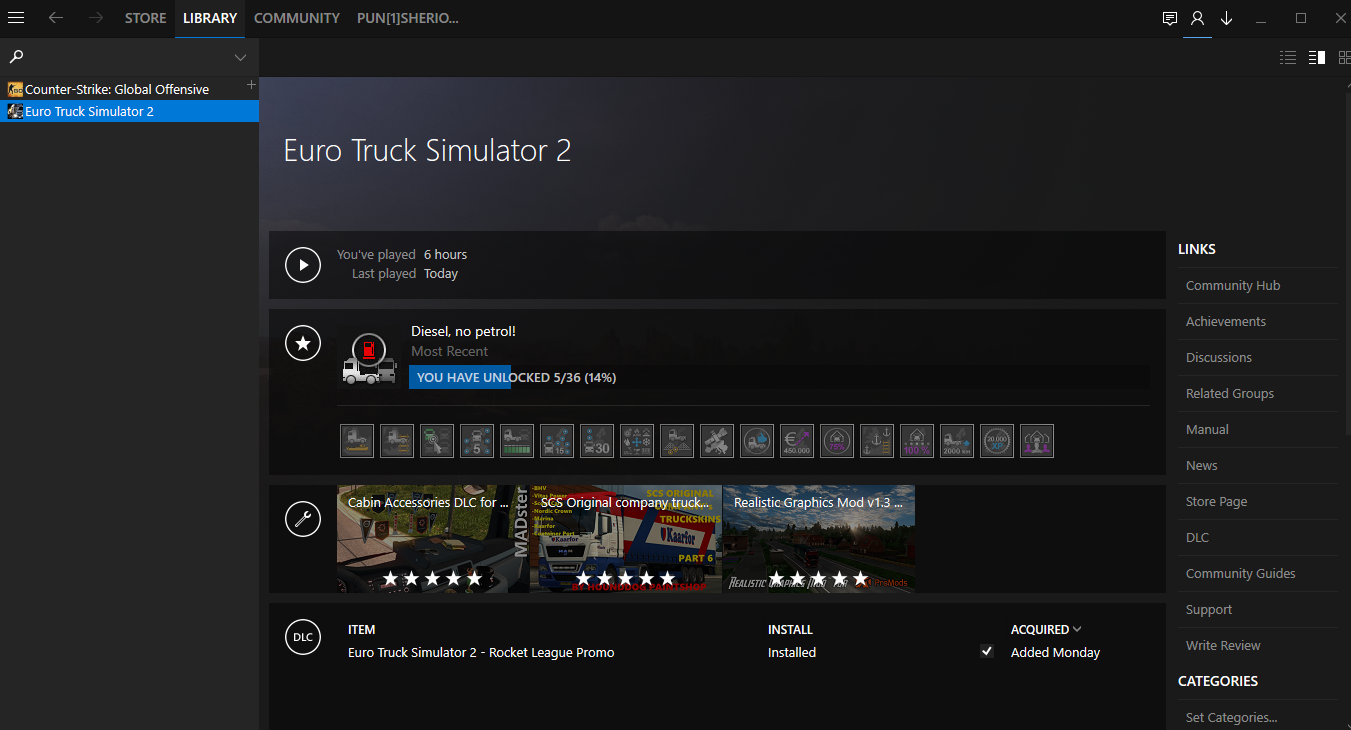
Task: Open the Achievements link
Action: pos(1226,321)
